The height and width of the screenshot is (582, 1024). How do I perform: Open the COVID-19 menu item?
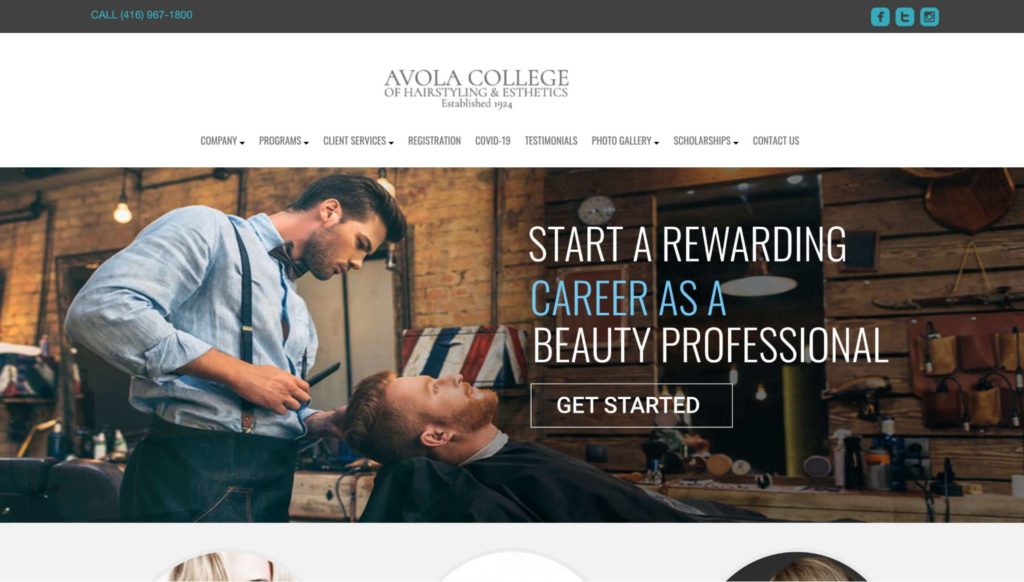click(x=492, y=140)
